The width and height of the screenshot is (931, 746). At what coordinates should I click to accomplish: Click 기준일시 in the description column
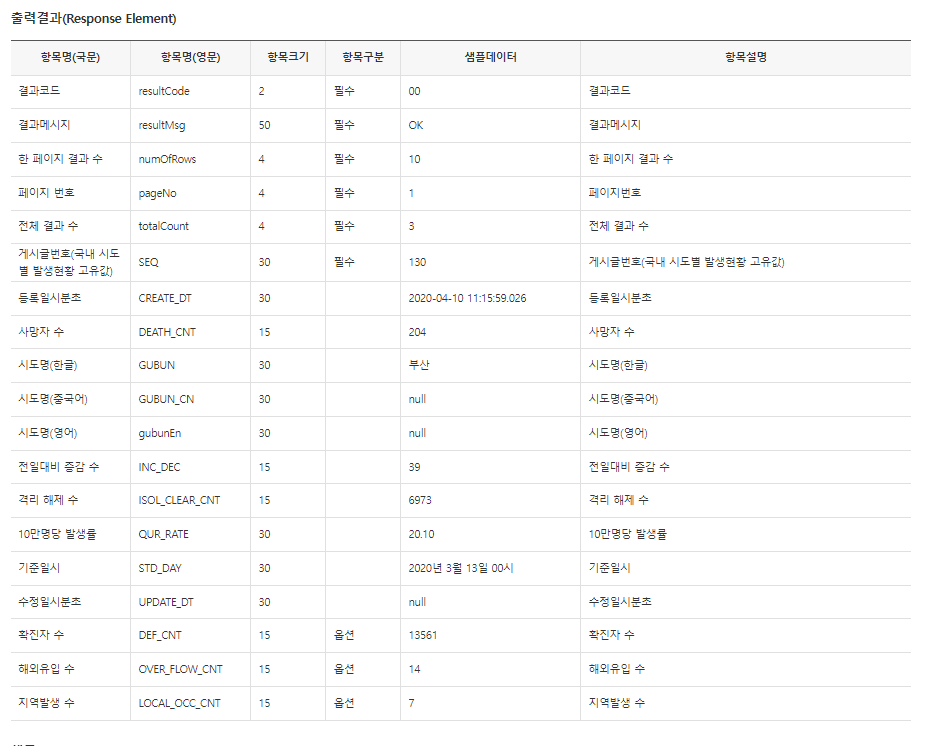point(609,568)
